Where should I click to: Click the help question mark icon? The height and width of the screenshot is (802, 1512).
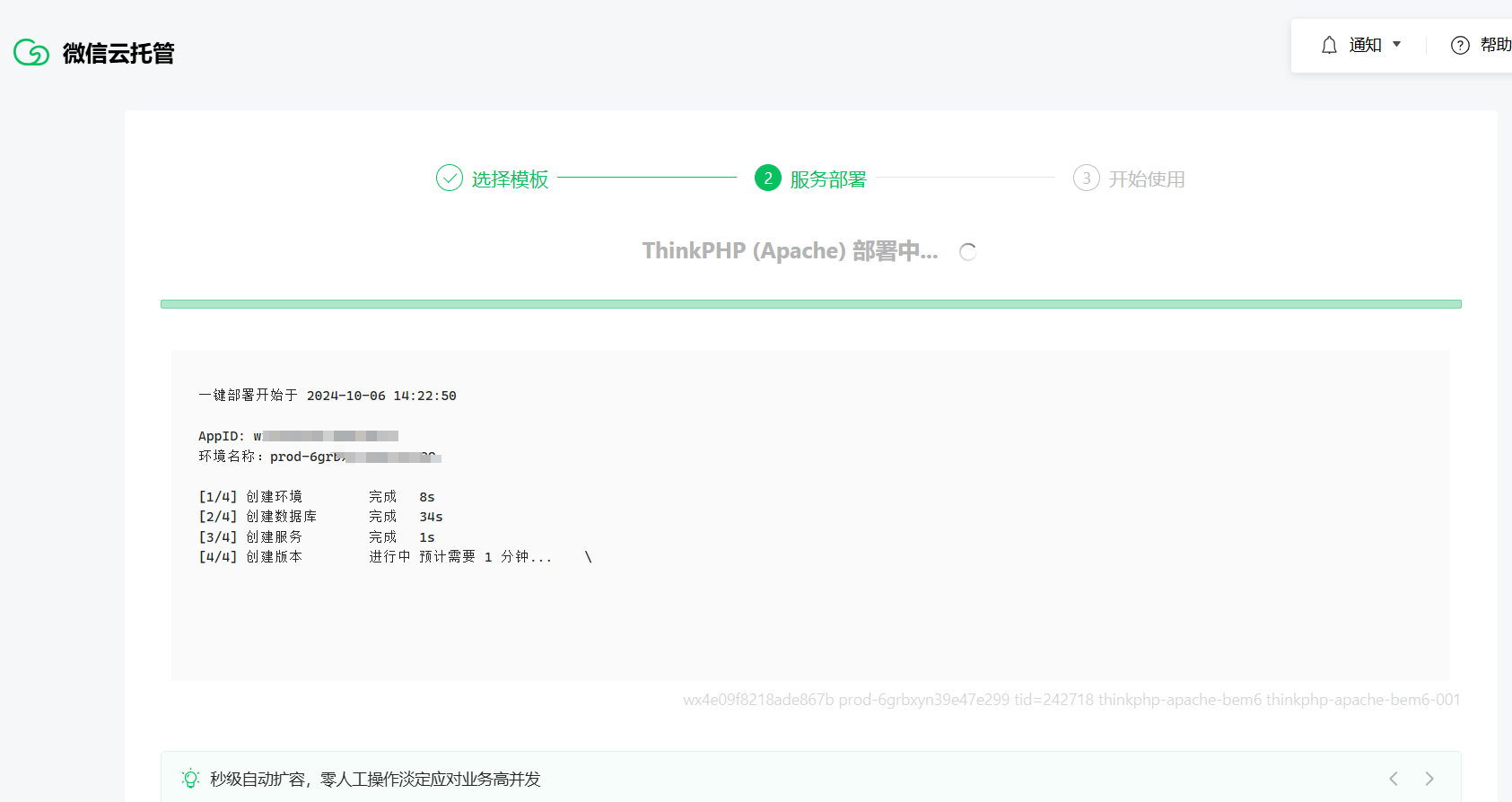click(1460, 45)
